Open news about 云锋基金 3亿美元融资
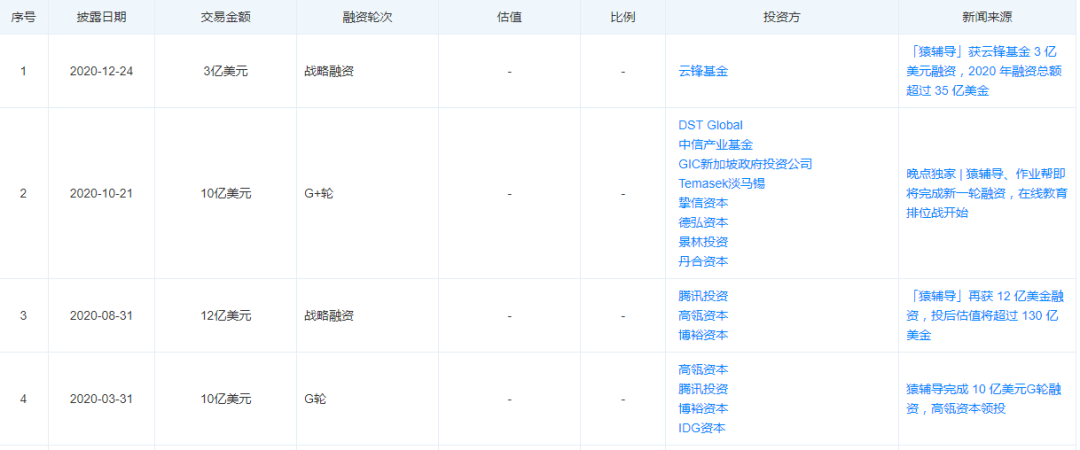1080x450 pixels. tap(986, 71)
